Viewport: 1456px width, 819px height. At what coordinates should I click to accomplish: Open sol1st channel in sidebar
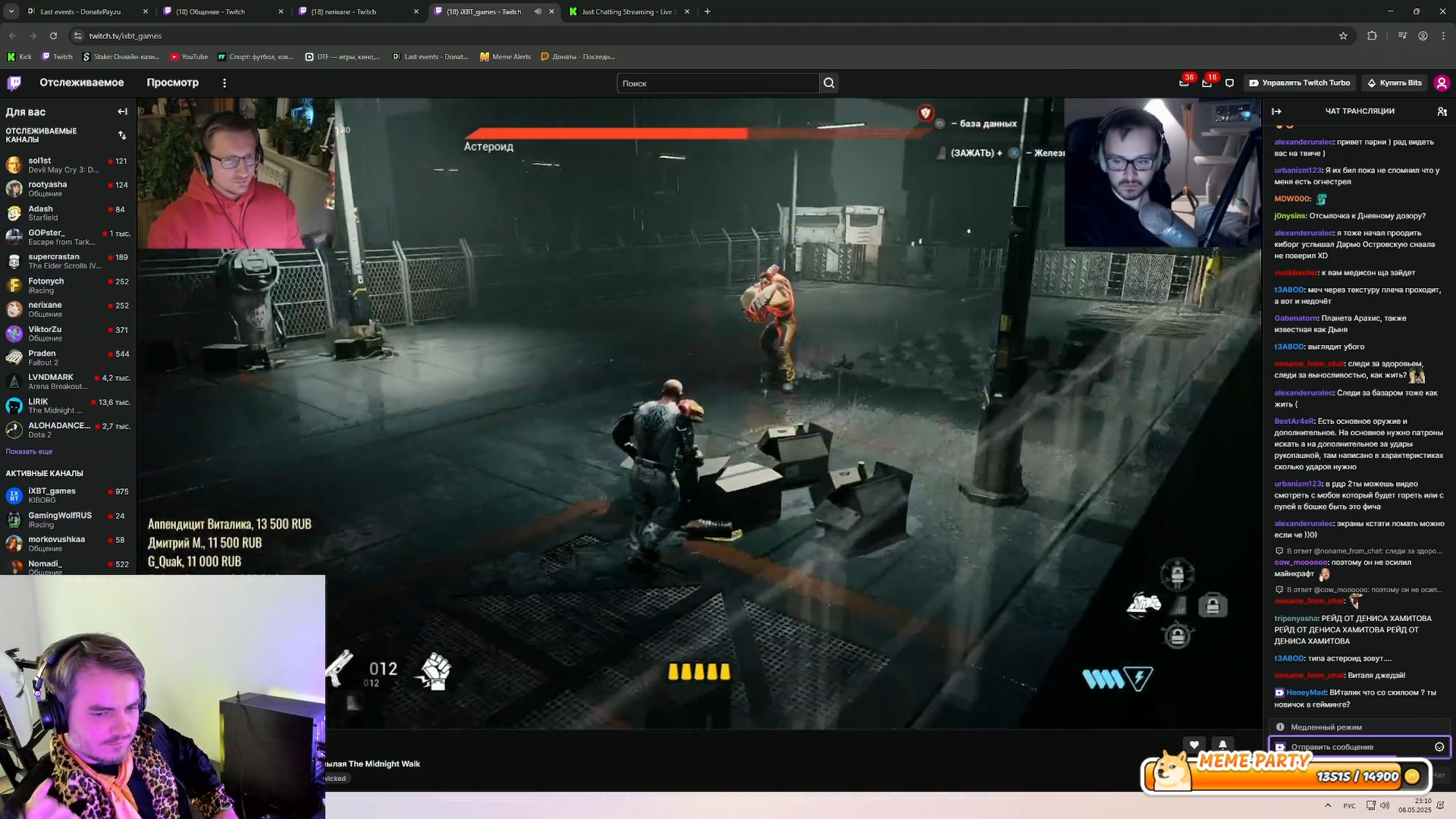(x=68, y=165)
